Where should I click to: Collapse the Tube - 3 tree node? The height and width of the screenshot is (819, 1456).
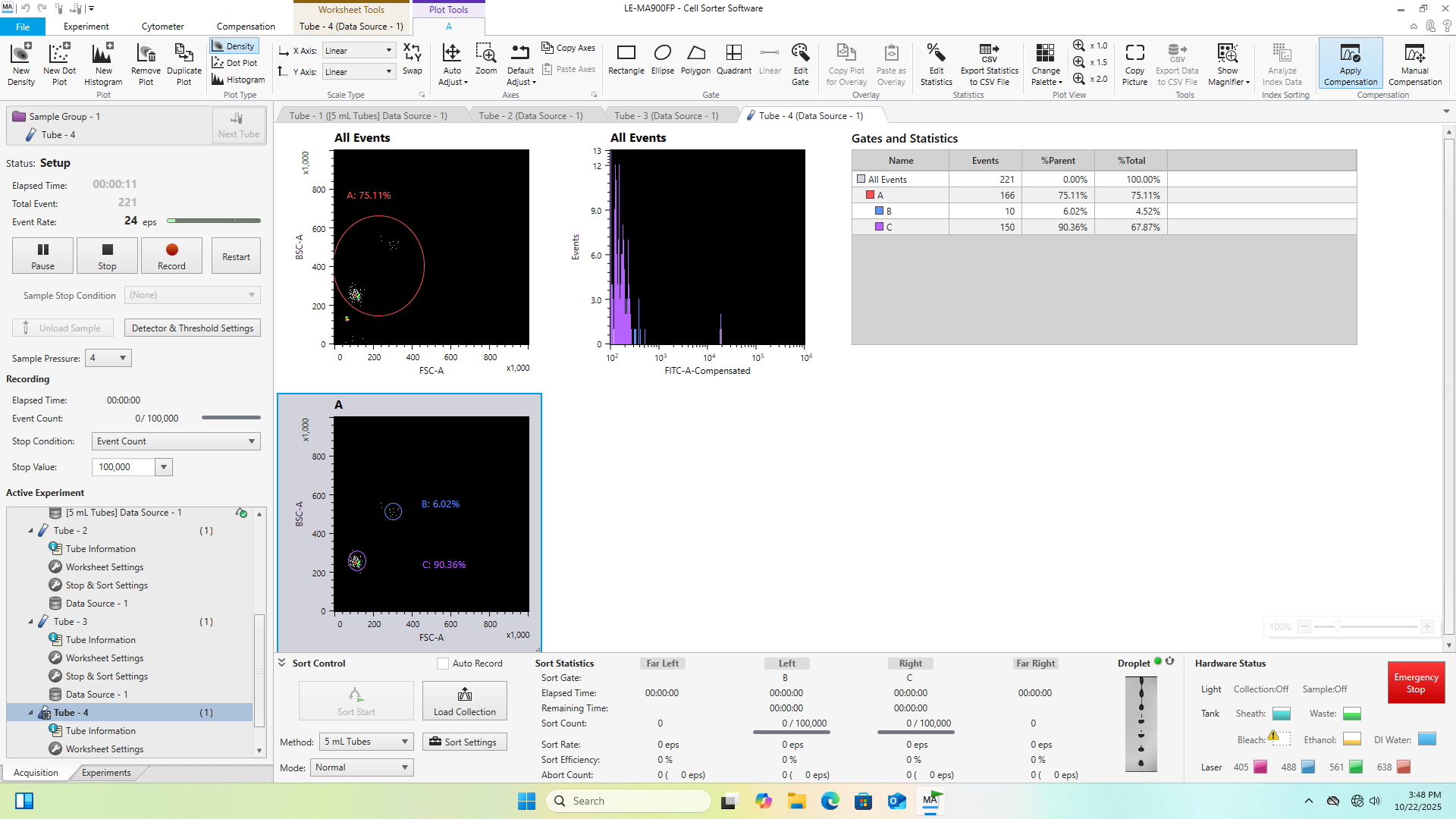(31, 622)
